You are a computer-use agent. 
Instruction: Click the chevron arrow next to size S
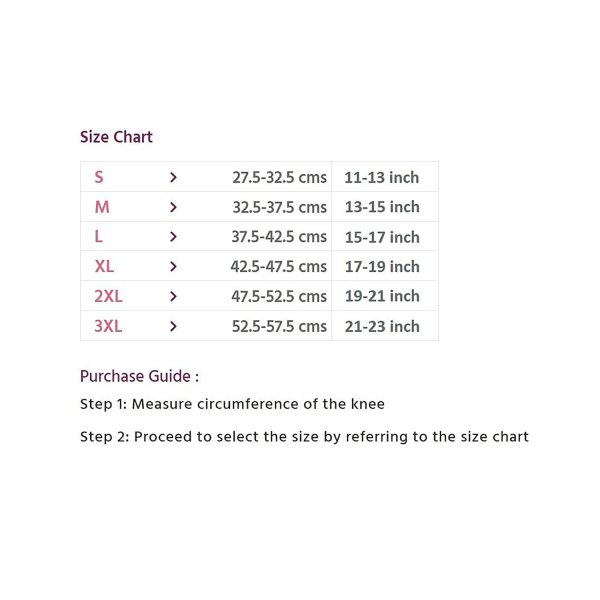173,177
